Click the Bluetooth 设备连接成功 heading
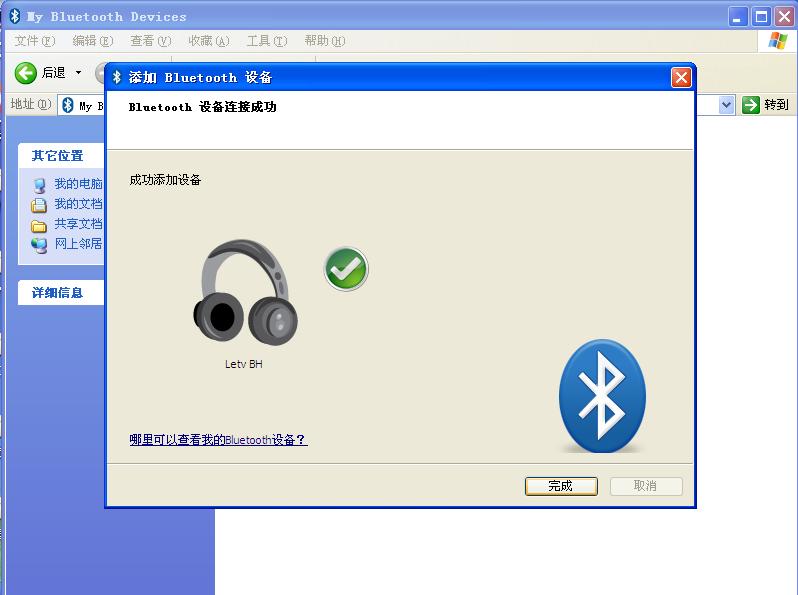The image size is (798, 595). (203, 107)
